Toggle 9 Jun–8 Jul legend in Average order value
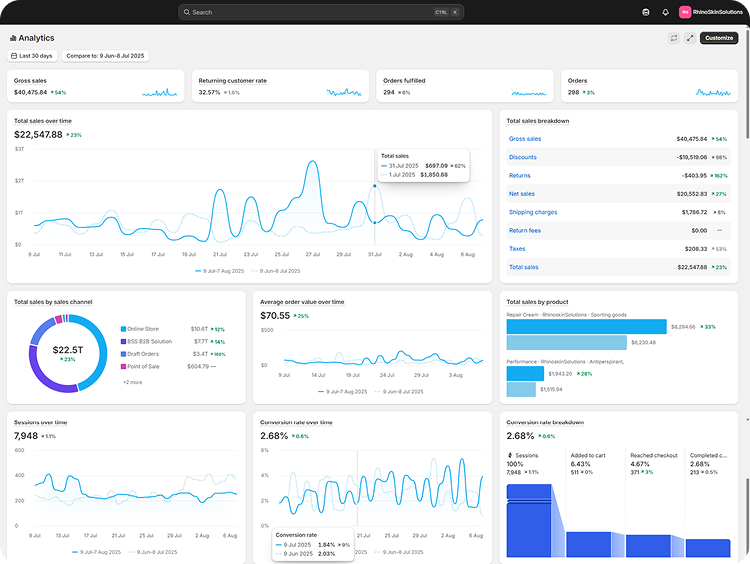 [x=399, y=391]
